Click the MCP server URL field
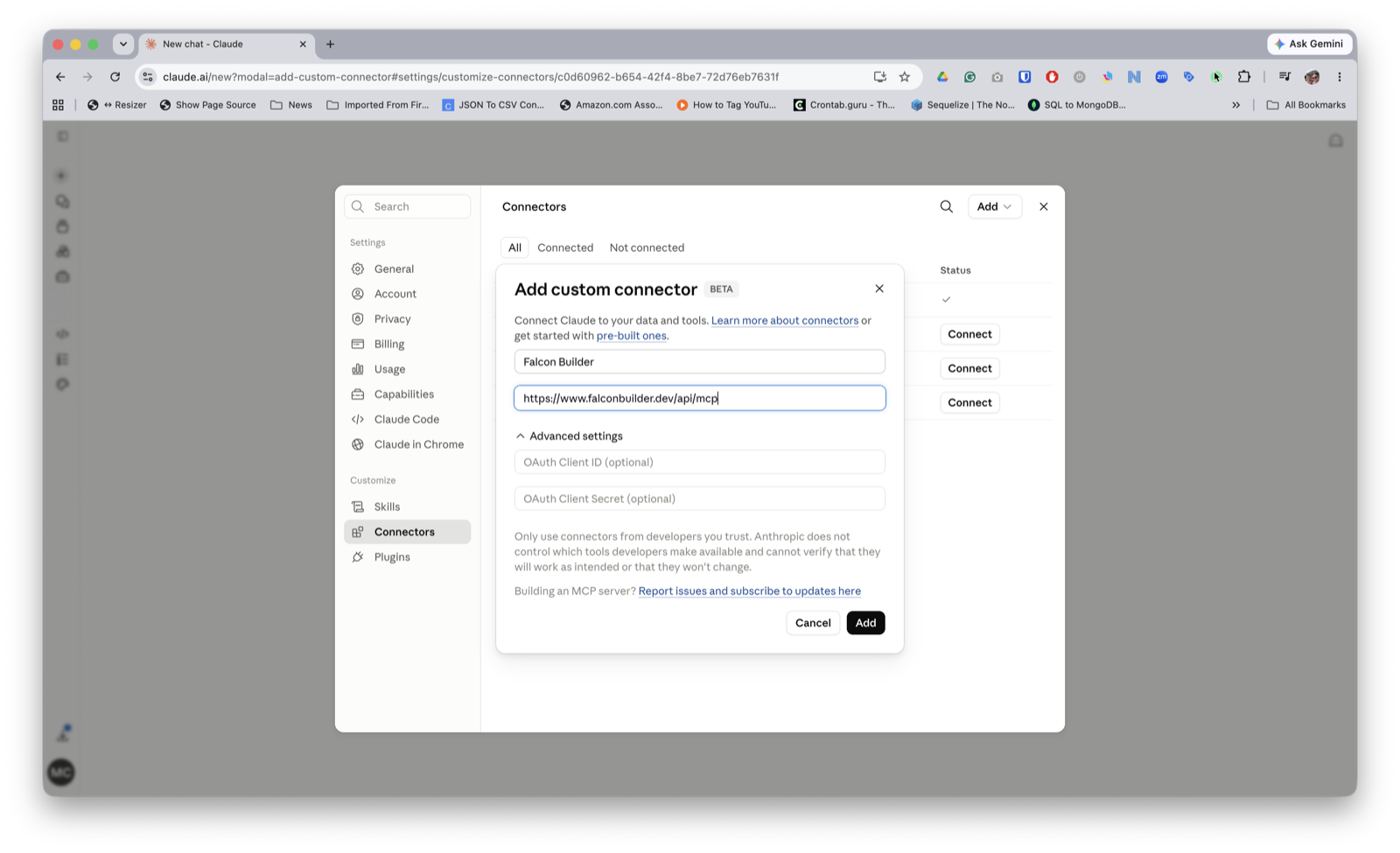This screenshot has width=1400, height=853. pyautogui.click(x=699, y=398)
